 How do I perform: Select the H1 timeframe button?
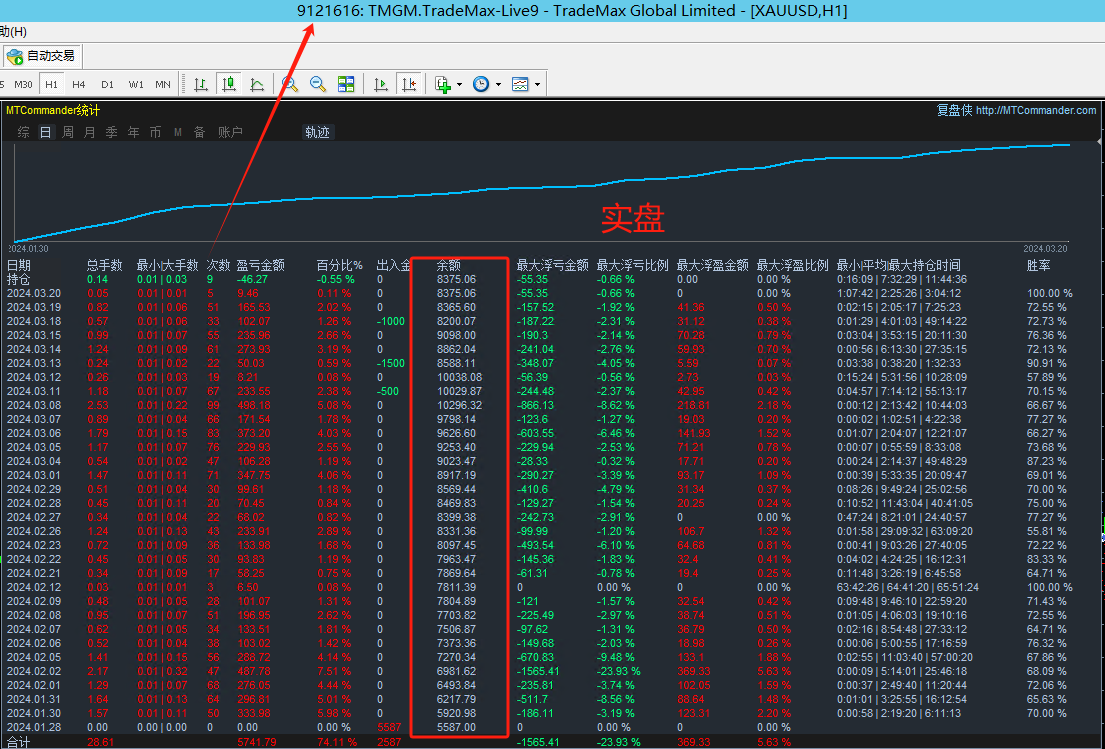(x=51, y=85)
